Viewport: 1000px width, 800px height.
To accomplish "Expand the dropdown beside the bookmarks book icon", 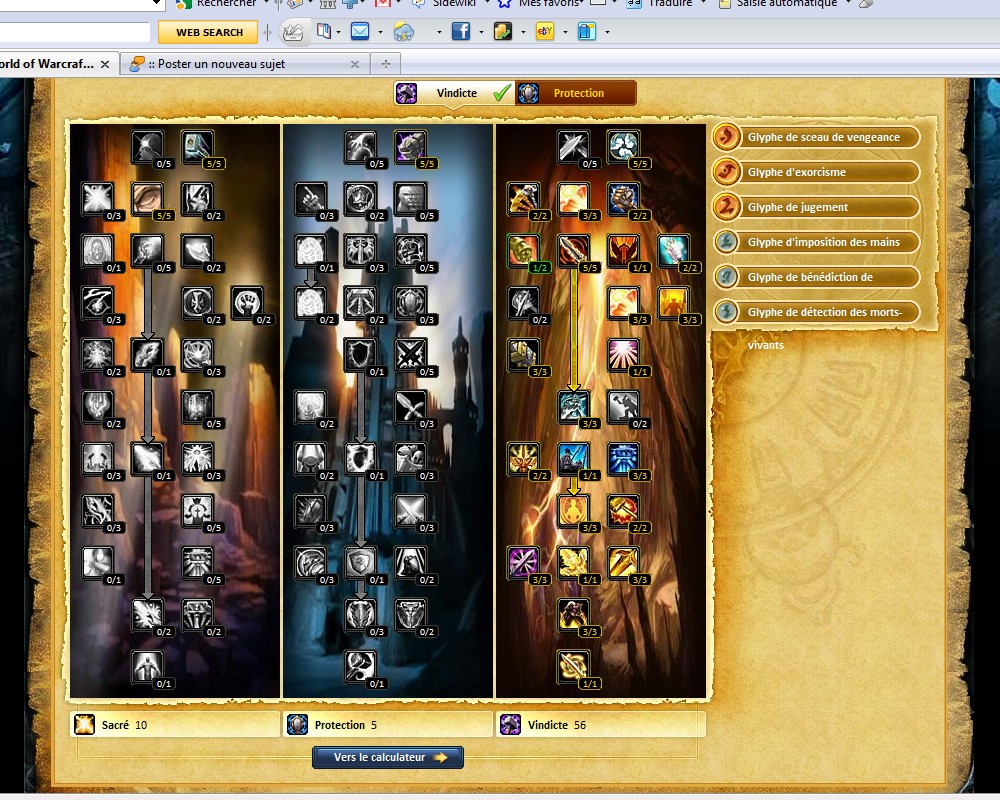I will pos(338,32).
